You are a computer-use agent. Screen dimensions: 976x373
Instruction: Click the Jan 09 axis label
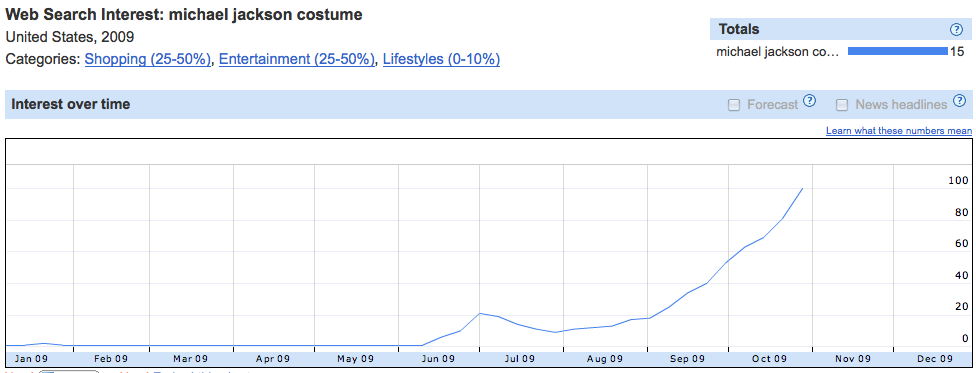point(30,359)
